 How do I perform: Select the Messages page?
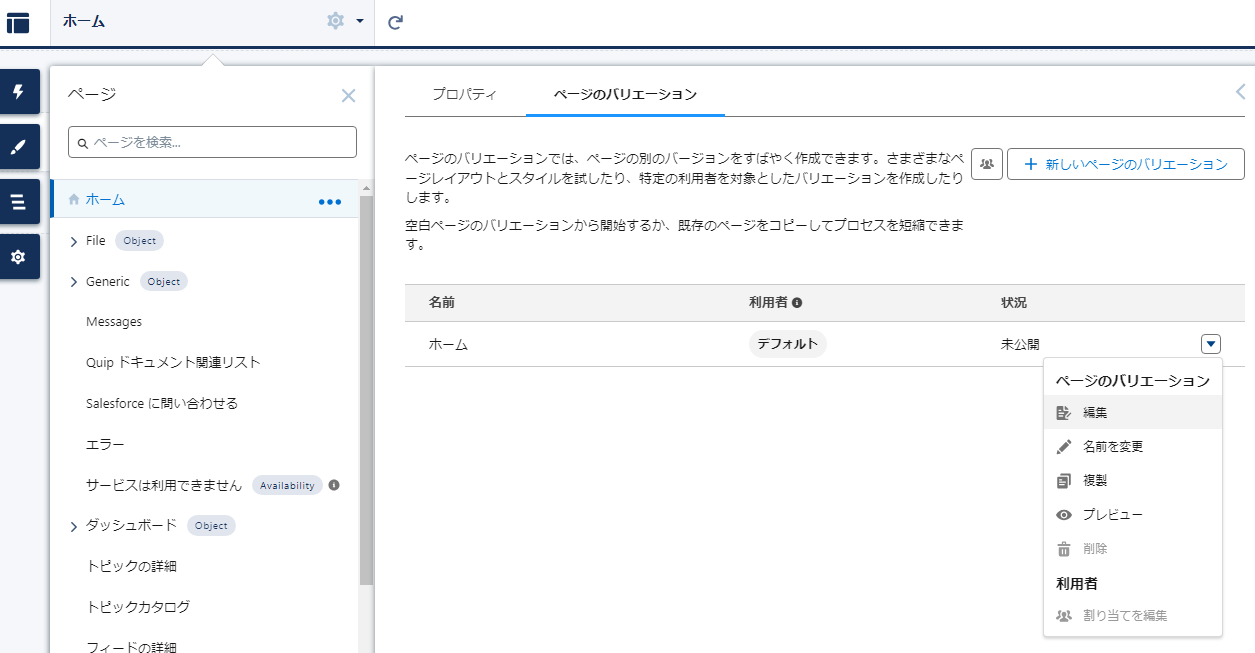(x=114, y=322)
